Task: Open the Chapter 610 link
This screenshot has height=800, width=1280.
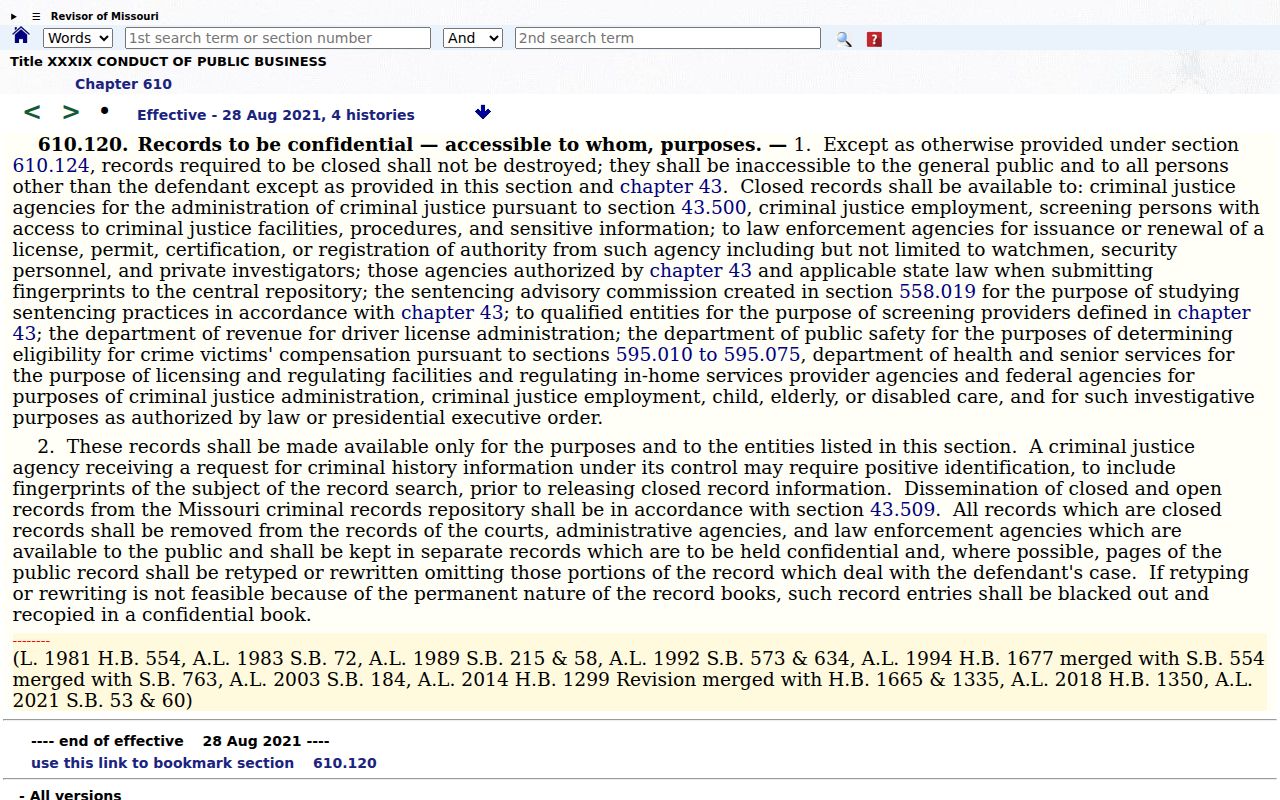Action: pyautogui.click(x=123, y=84)
